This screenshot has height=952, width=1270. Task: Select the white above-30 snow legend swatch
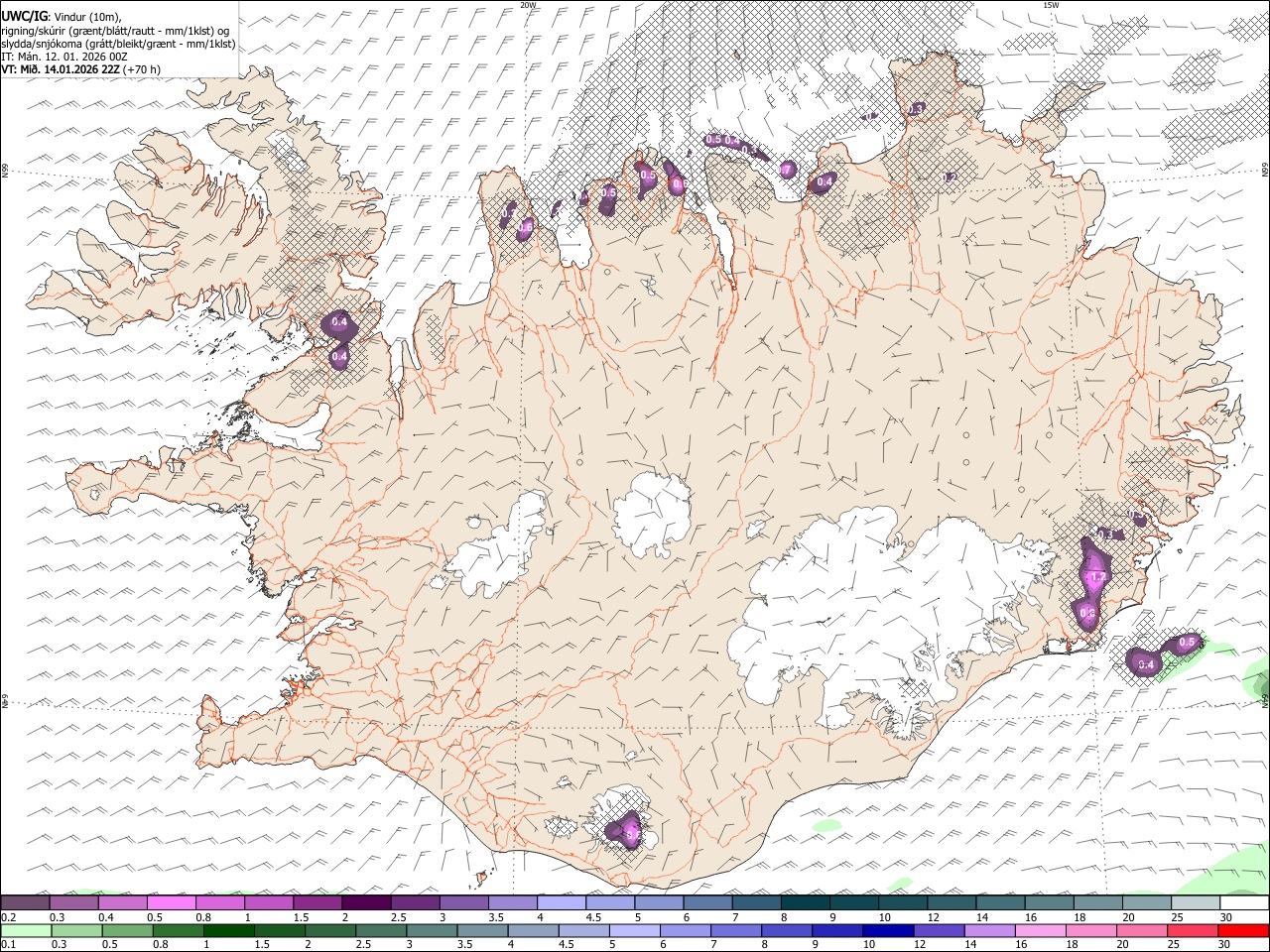tap(1243, 903)
